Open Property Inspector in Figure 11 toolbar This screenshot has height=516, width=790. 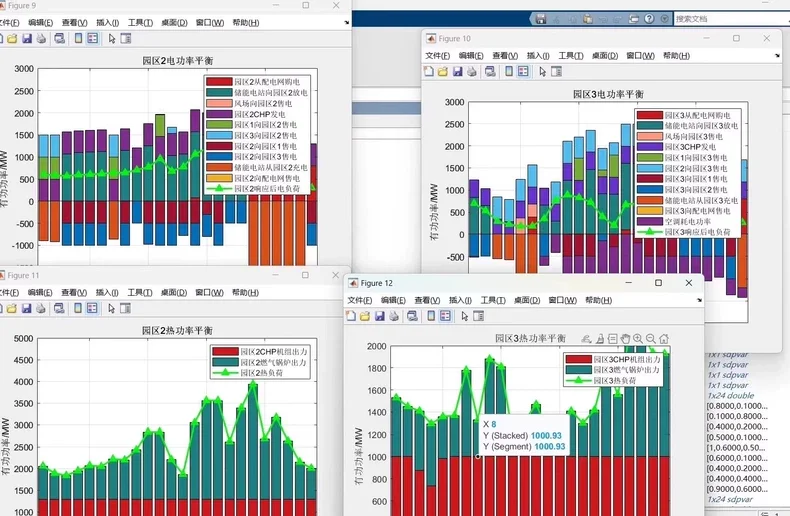point(125,308)
